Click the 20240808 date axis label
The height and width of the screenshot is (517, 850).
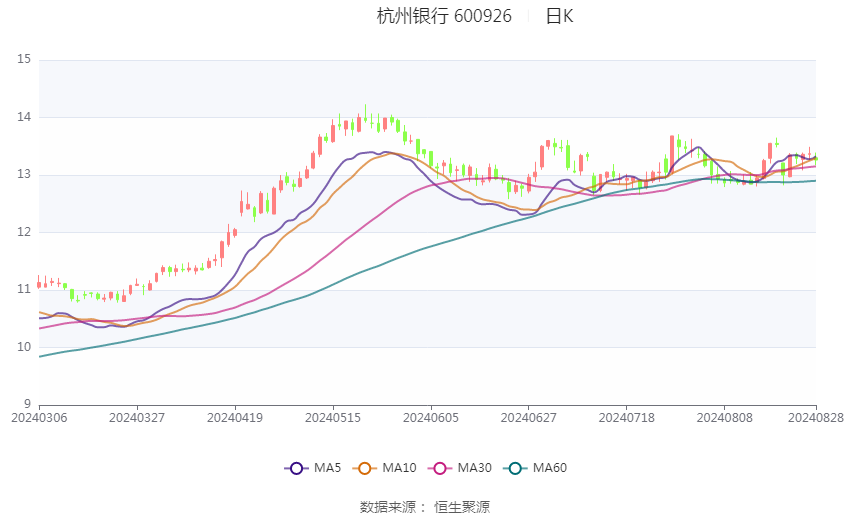click(x=725, y=418)
